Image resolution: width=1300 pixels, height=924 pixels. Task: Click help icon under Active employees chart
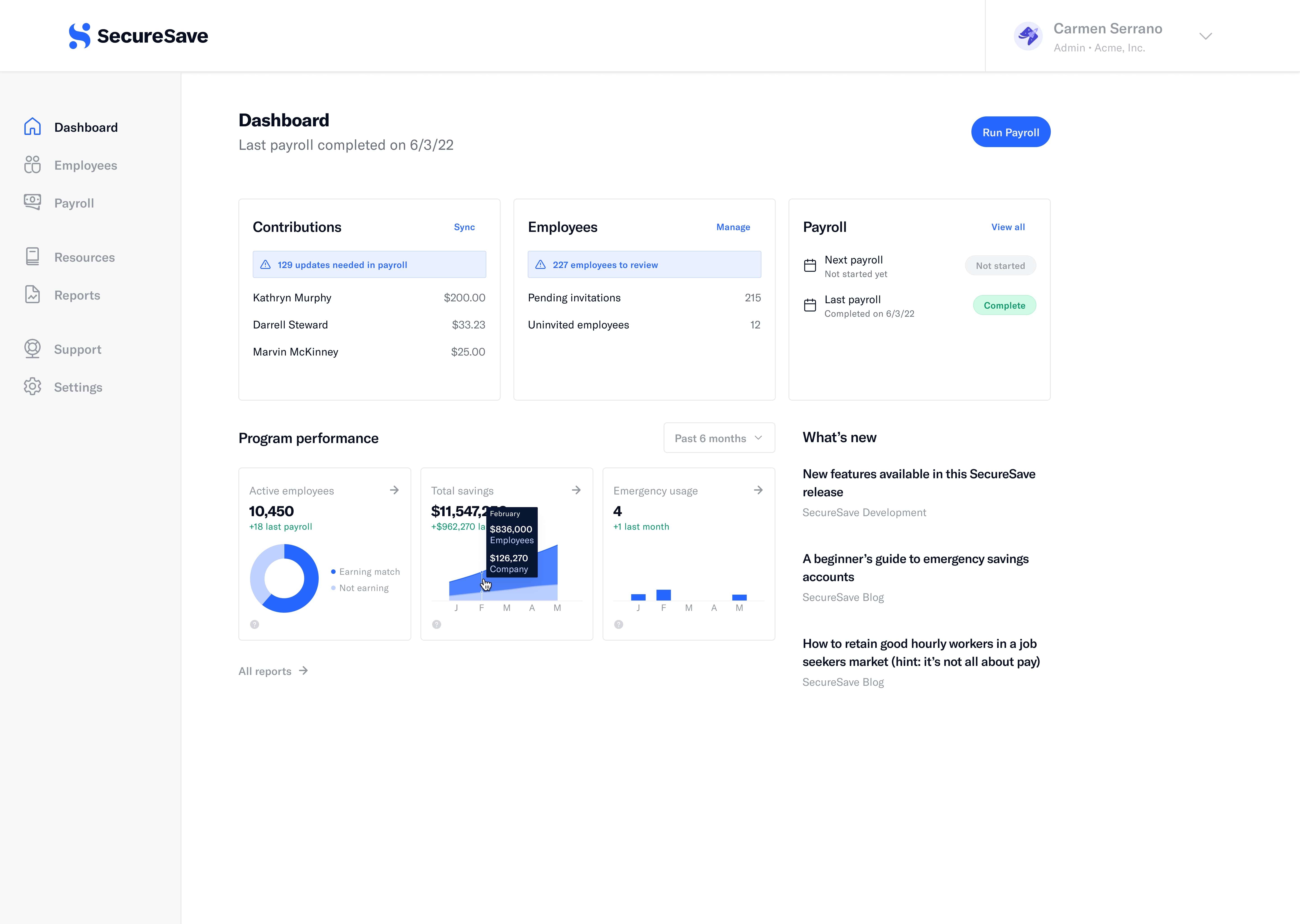(254, 625)
